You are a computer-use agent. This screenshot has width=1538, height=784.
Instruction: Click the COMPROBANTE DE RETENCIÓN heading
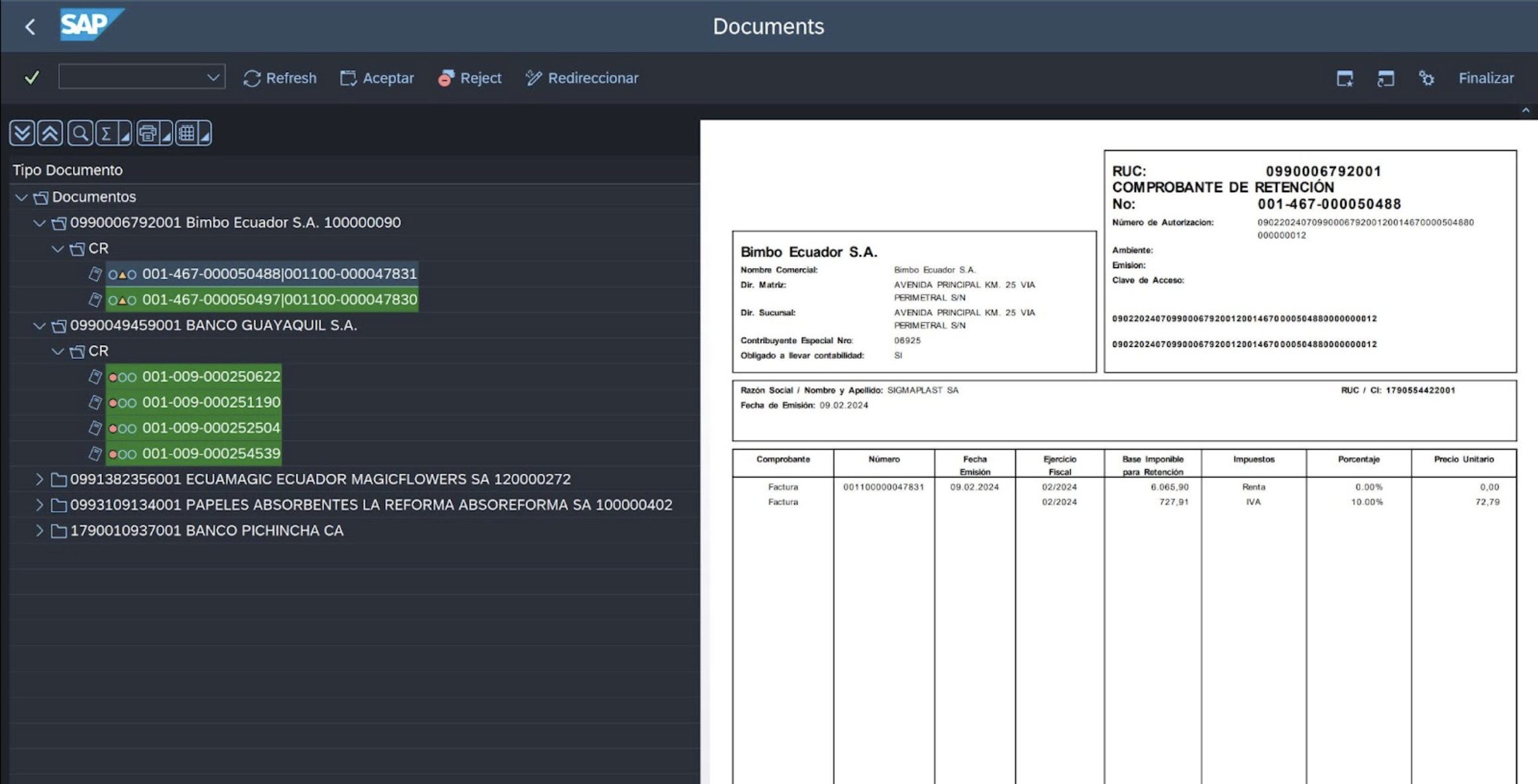point(1223,187)
